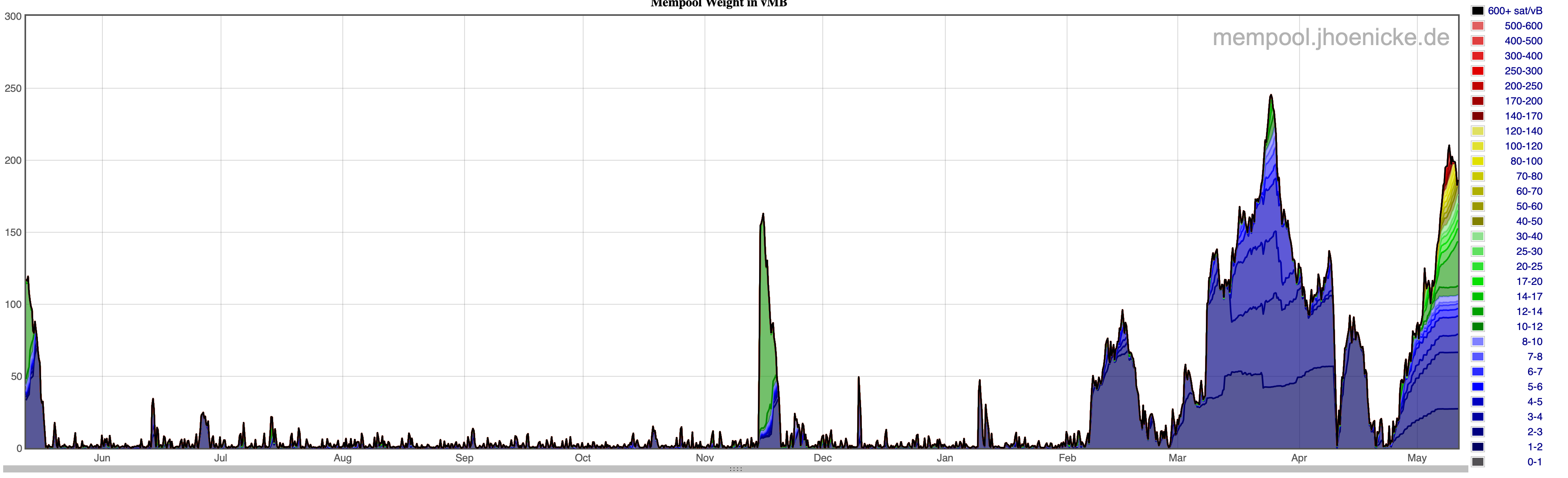Click the chart's horizontal resize handle bar
Viewport: 1568px width, 478px height.
click(x=735, y=469)
